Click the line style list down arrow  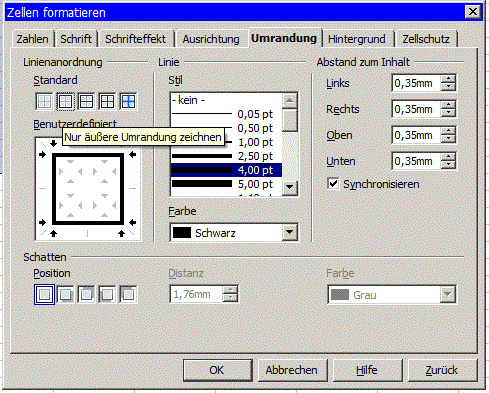click(x=289, y=187)
